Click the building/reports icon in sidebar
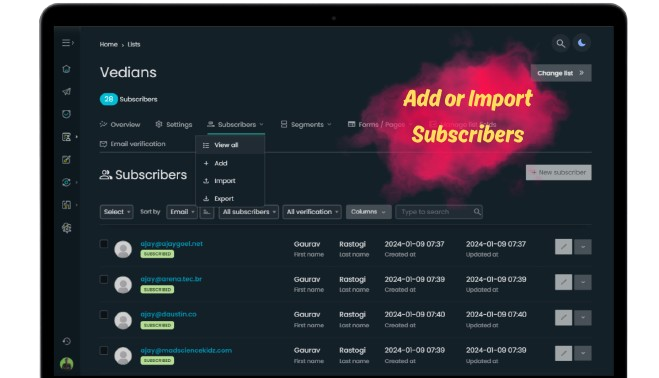The width and height of the screenshot is (659, 378). 66,205
